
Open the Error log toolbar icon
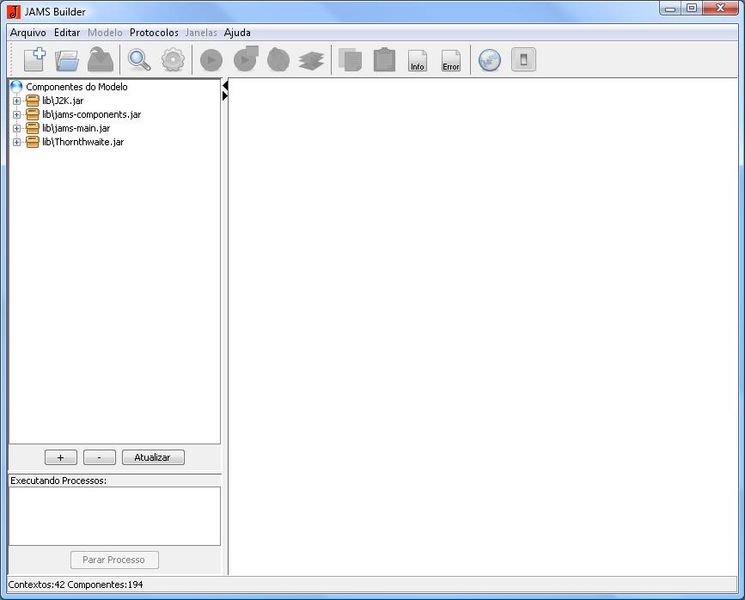pos(451,61)
